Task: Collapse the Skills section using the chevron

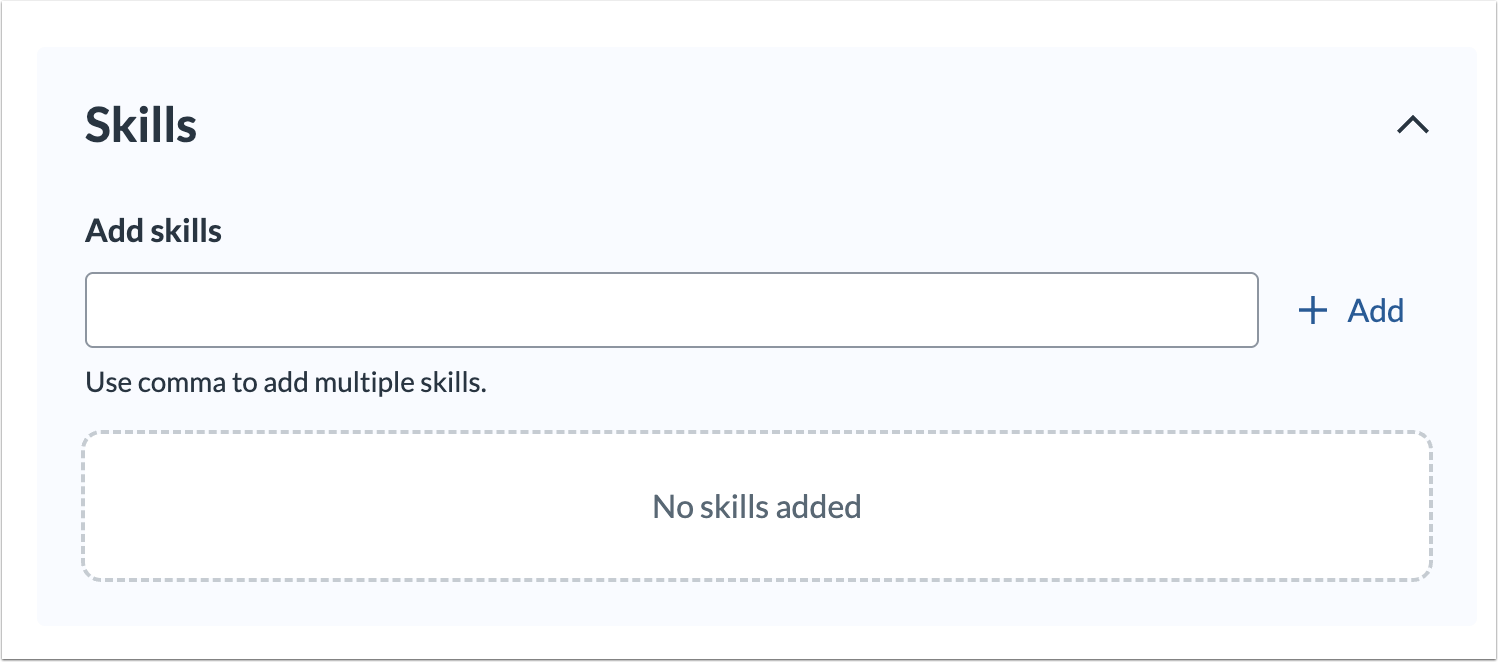Action: pos(1413,126)
